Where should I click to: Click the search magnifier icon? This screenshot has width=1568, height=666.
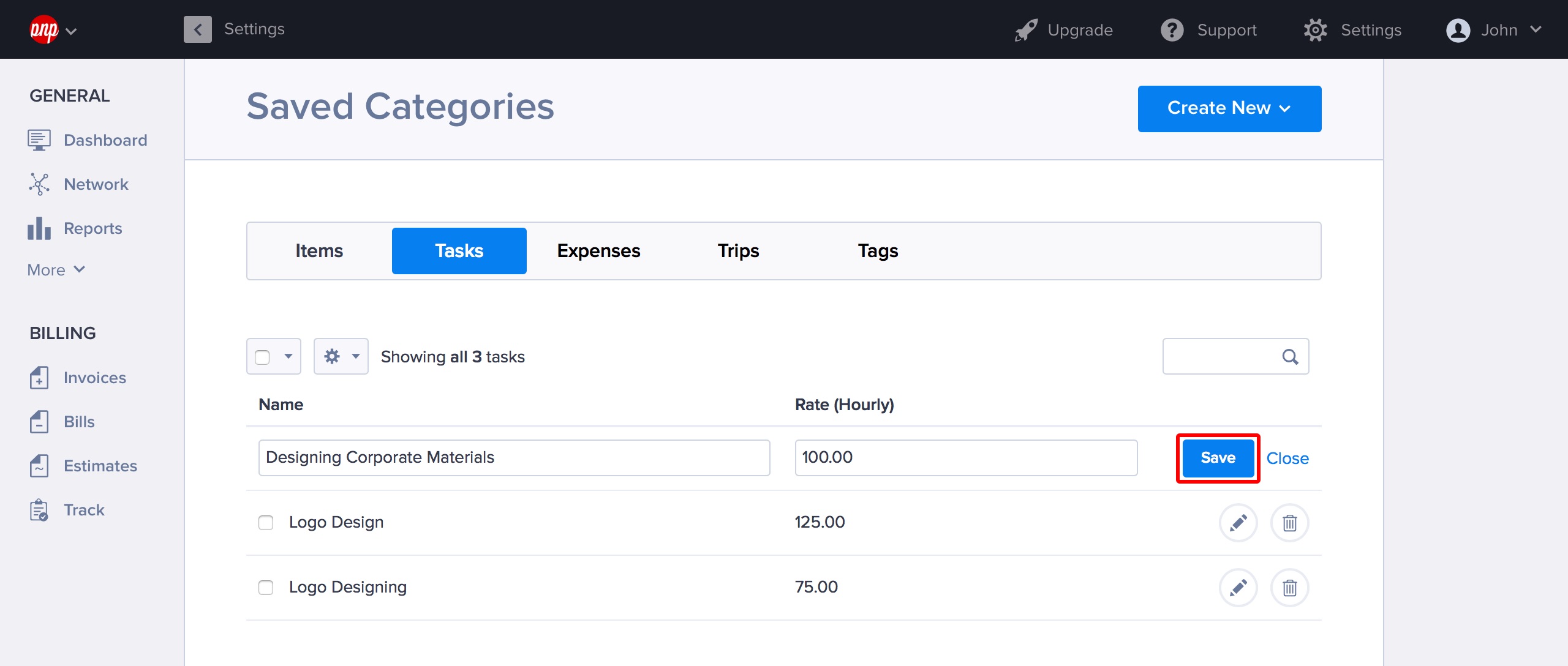[x=1290, y=357]
